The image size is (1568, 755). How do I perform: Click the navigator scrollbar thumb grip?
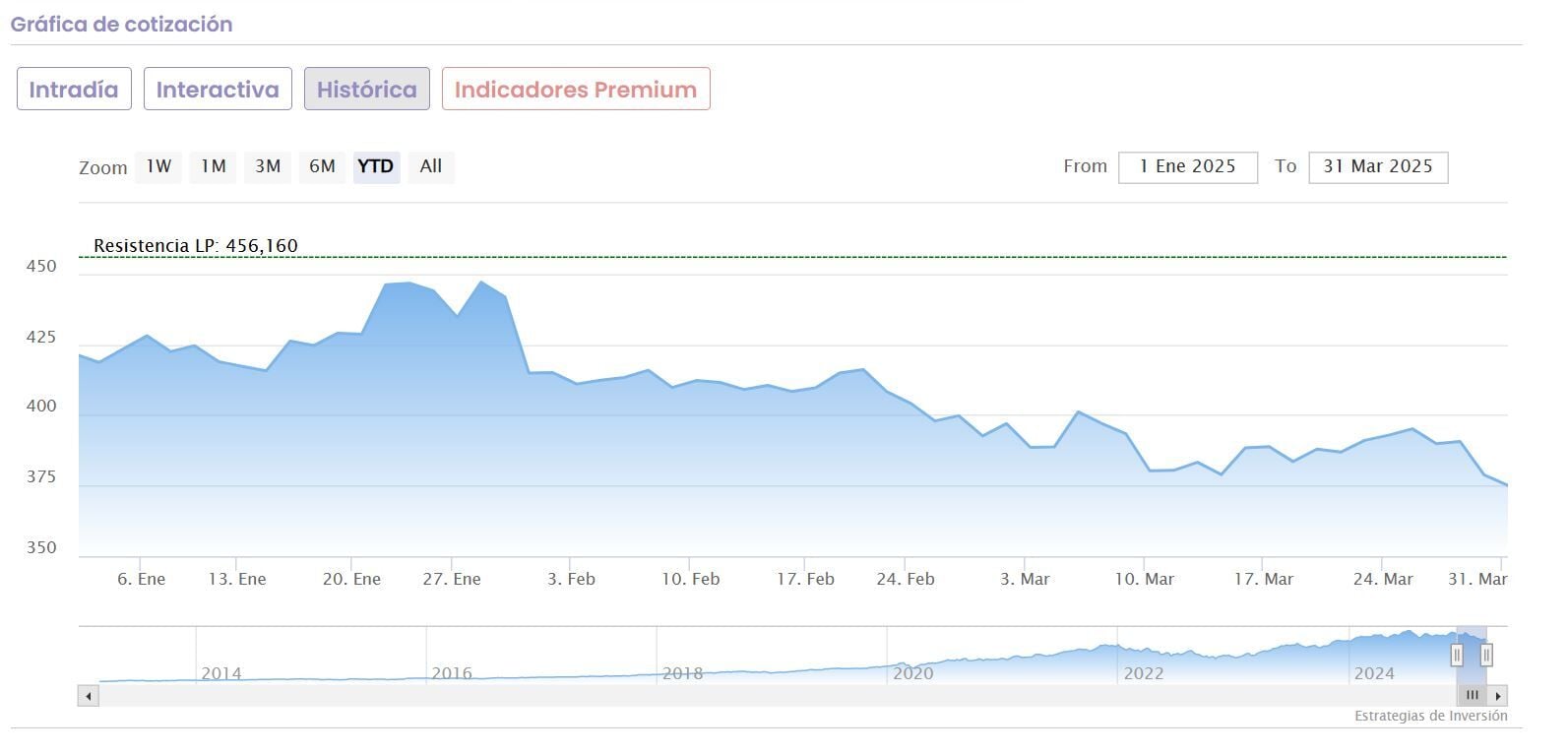(1472, 695)
